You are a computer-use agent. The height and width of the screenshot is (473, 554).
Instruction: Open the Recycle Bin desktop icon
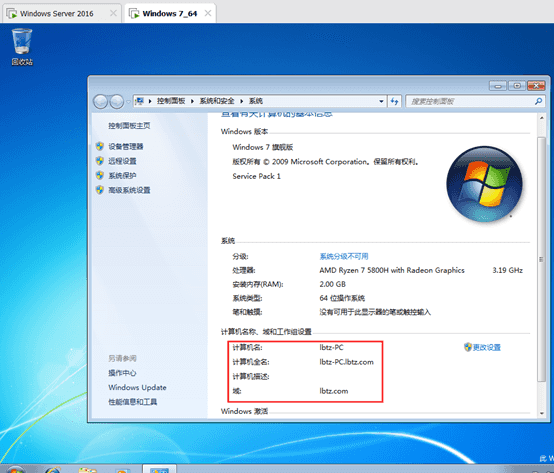coord(22,47)
